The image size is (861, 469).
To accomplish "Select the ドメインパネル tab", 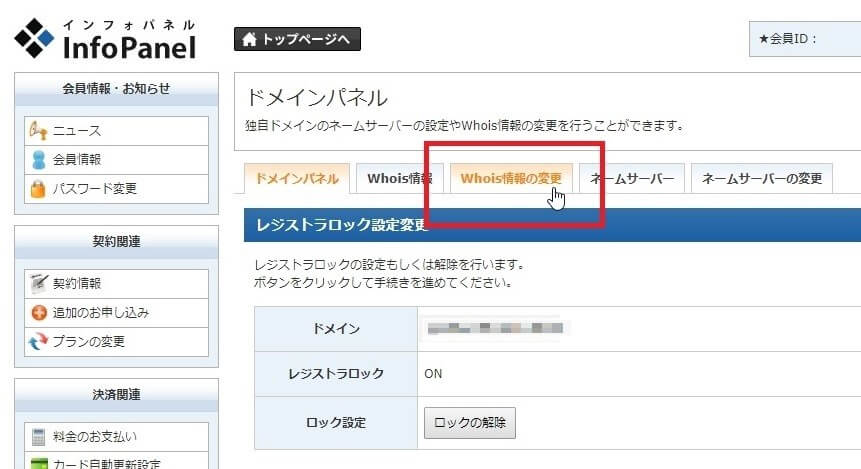I will pyautogui.click(x=296, y=179).
